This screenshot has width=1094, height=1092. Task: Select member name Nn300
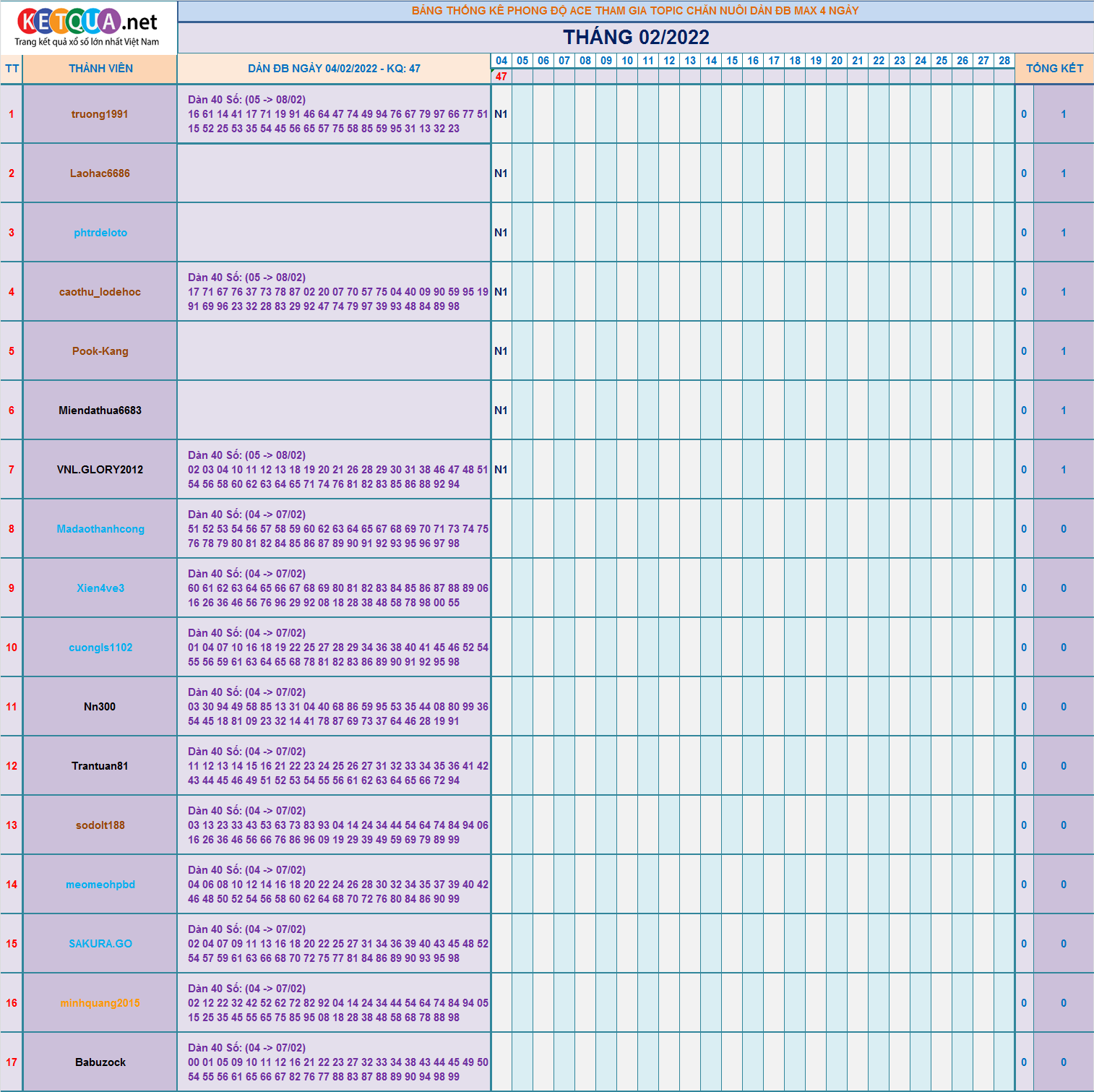coord(100,707)
